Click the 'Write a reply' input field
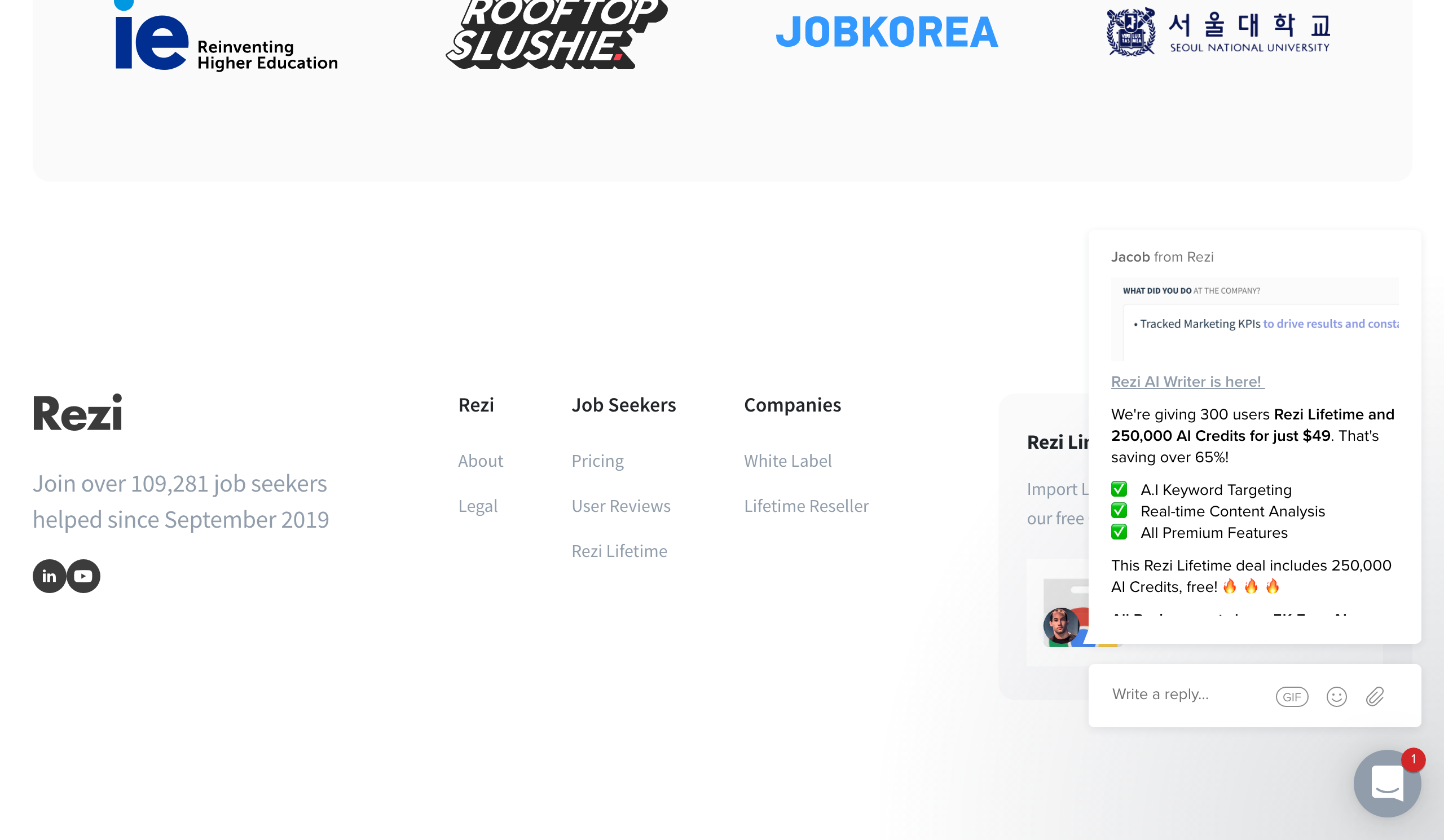The image size is (1444, 840). click(x=1181, y=695)
